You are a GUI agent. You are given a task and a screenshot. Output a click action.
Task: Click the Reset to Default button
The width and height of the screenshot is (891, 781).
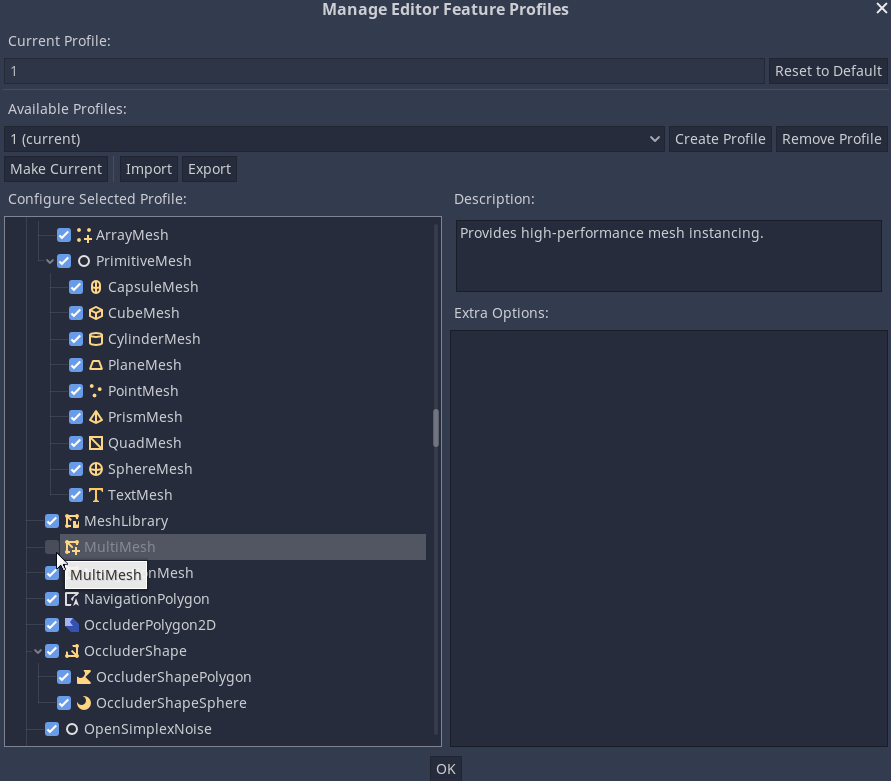pos(827,70)
